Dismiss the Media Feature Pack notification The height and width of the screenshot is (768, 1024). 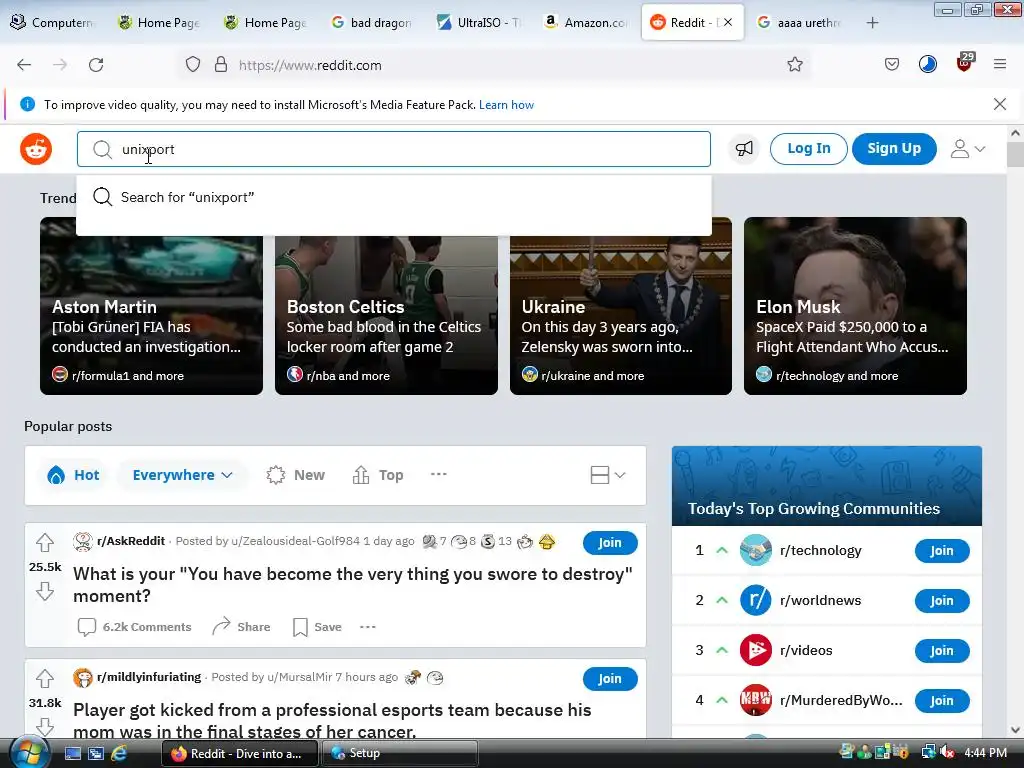coord(1000,104)
